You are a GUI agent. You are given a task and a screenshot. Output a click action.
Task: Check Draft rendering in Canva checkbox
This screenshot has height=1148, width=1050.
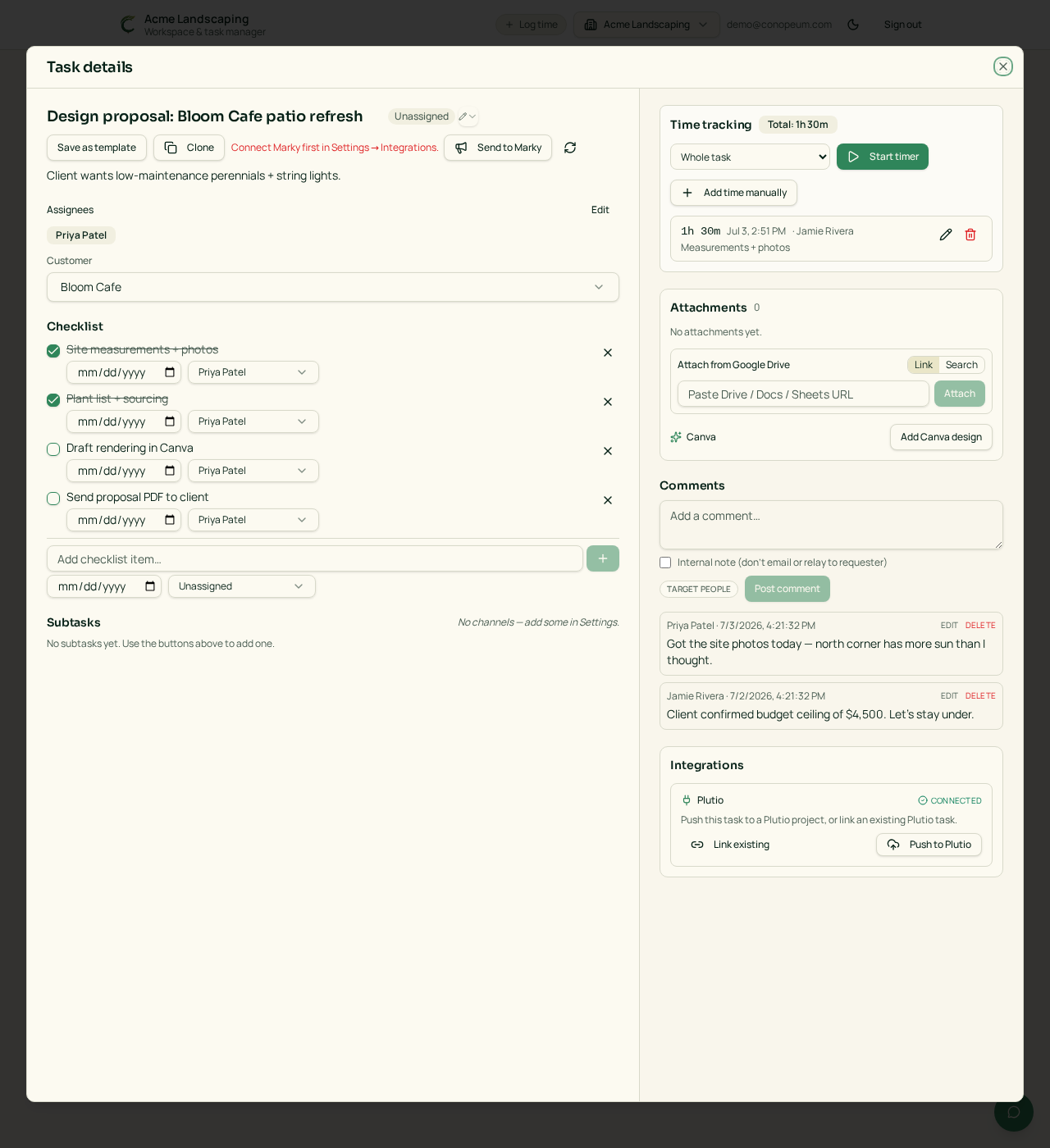pyautogui.click(x=53, y=449)
